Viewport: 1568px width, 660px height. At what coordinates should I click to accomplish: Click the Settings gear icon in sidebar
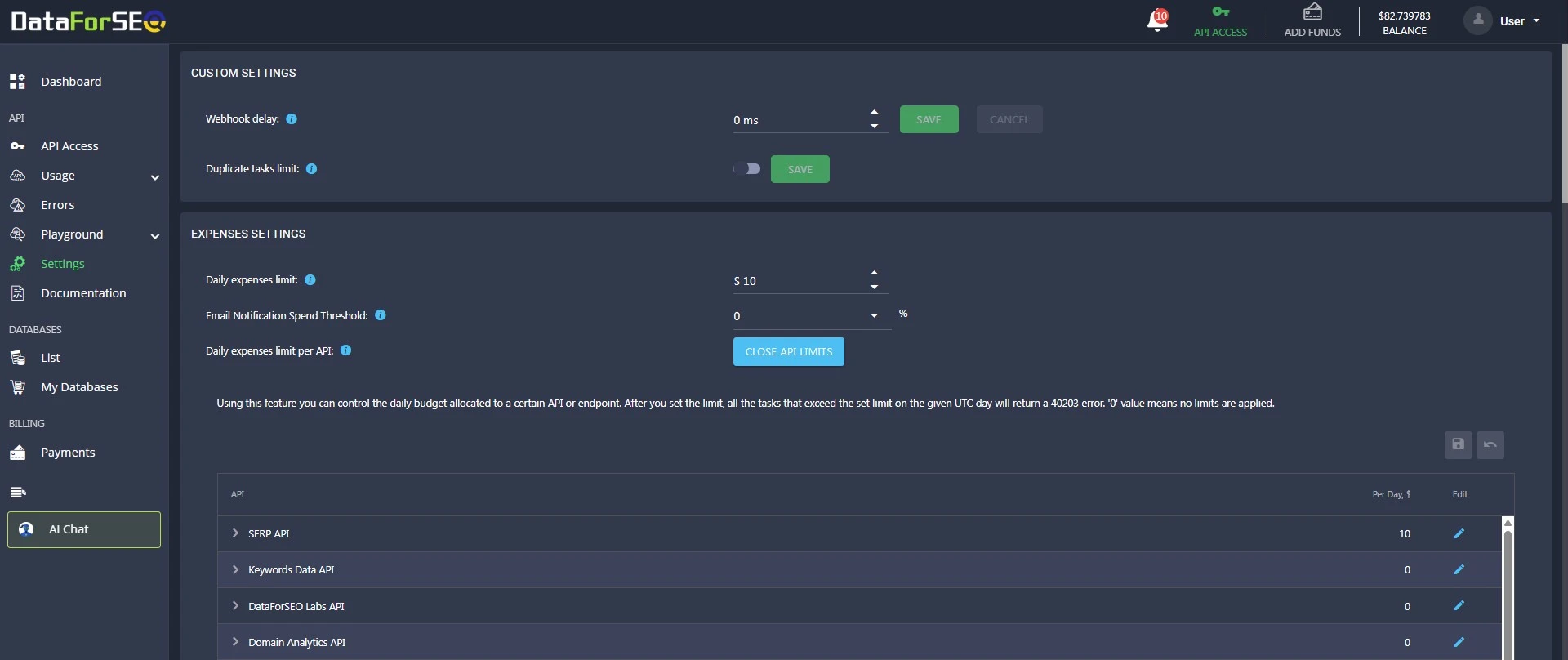[17, 264]
